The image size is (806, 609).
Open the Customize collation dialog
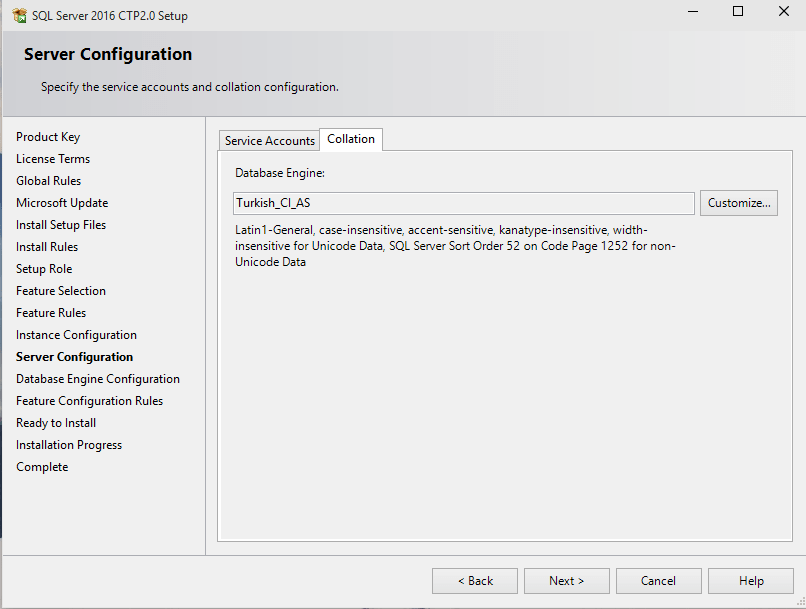pyautogui.click(x=739, y=203)
